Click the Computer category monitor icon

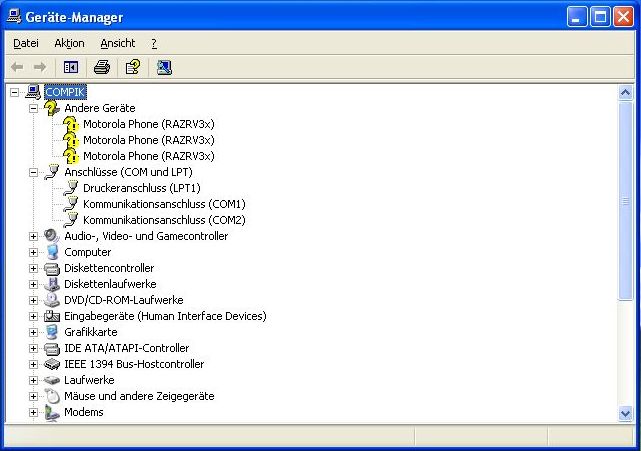tap(52, 252)
